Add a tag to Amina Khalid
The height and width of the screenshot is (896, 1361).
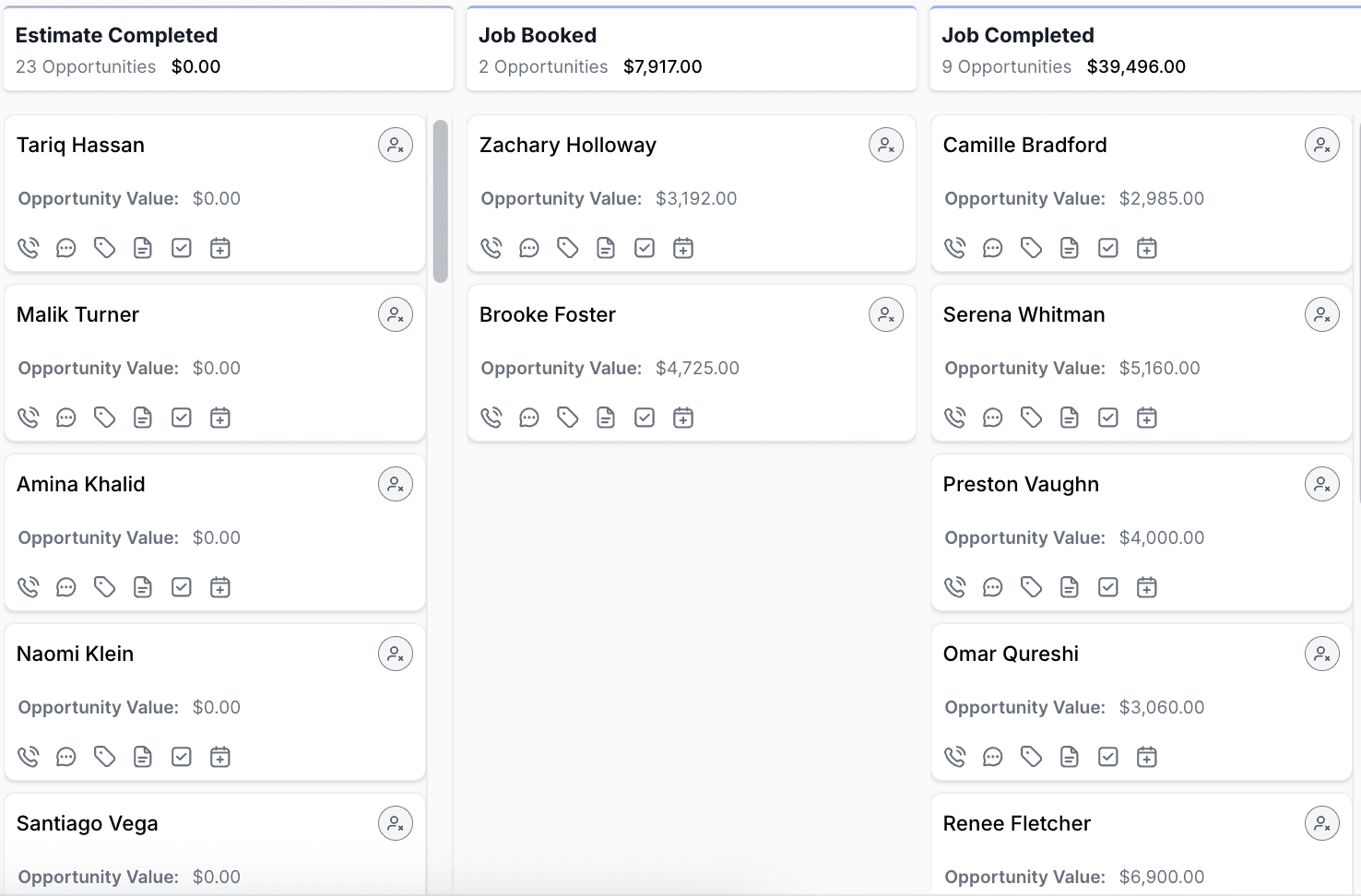click(105, 587)
